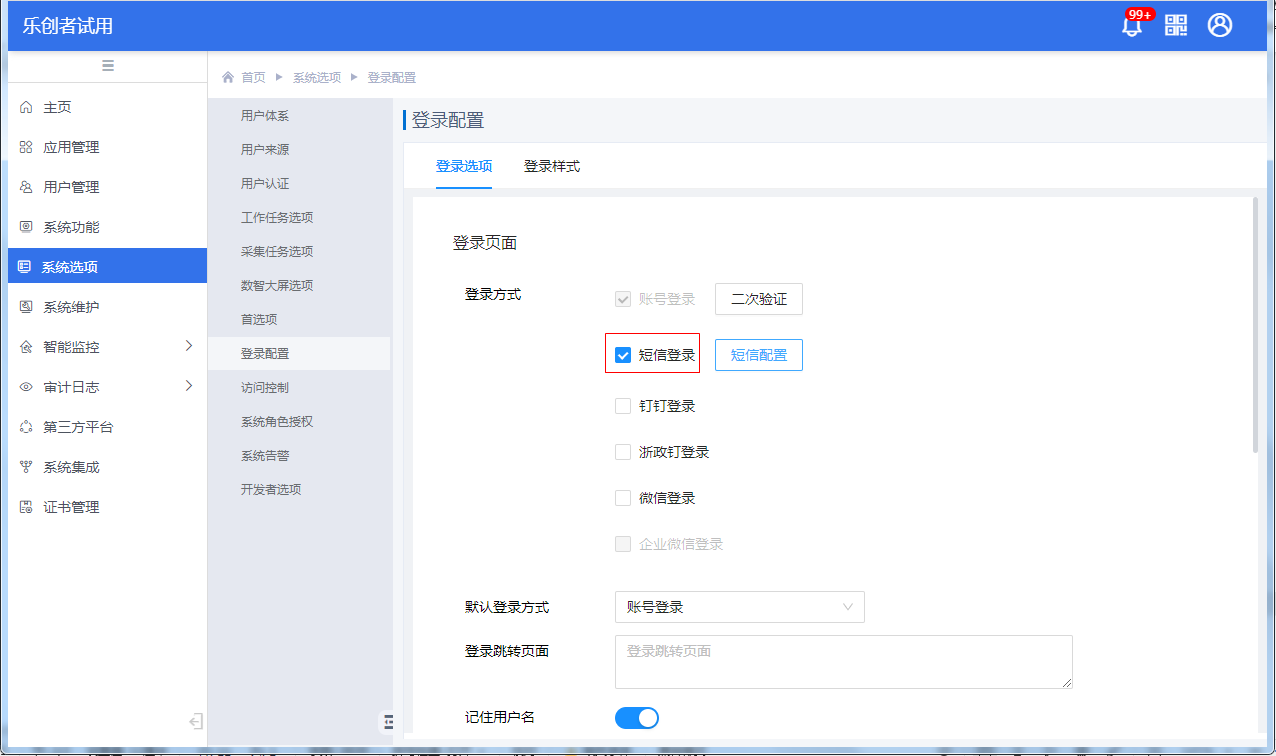Click the 证书管理 sidebar icon

click(x=26, y=507)
